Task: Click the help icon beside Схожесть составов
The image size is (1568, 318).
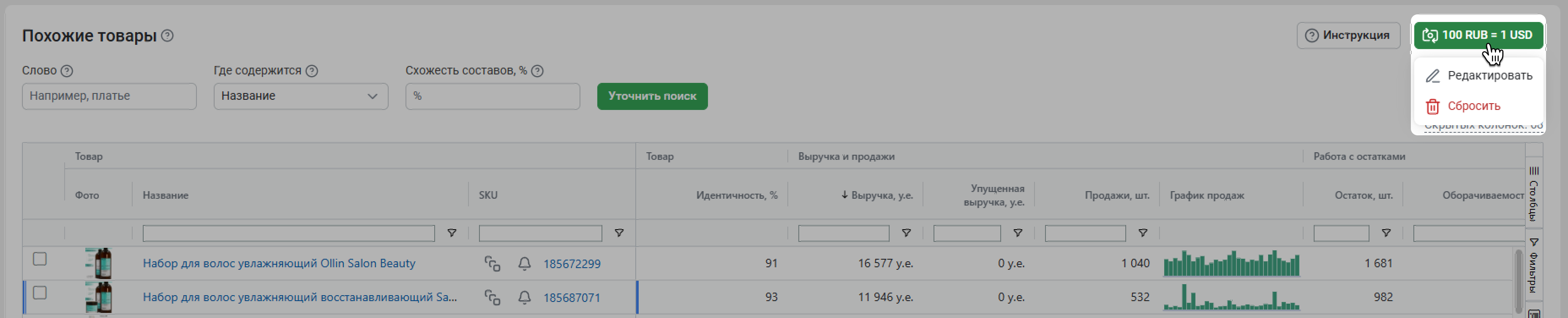Action: [537, 71]
